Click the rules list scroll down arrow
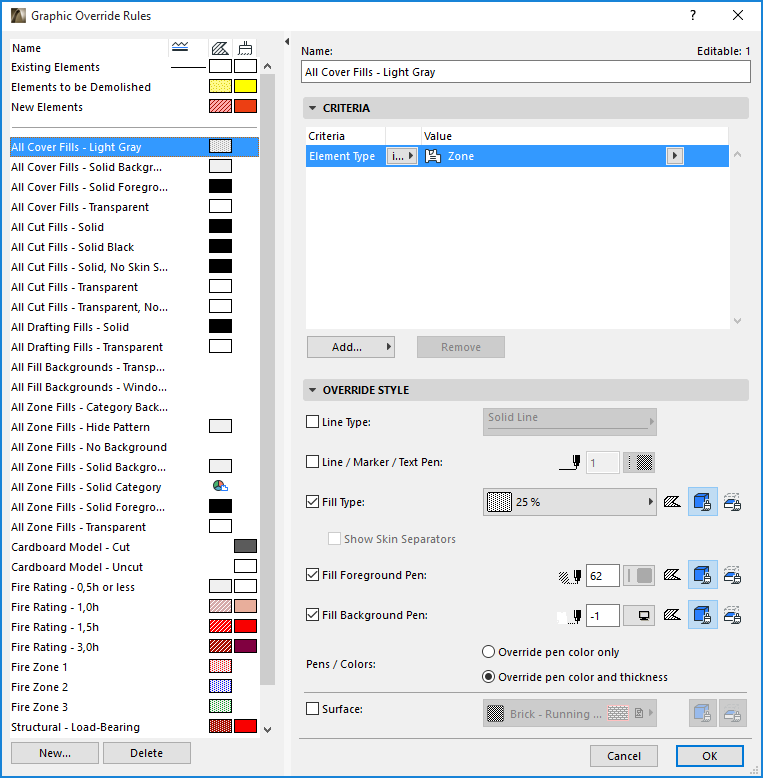The image size is (763, 778). pos(268,729)
